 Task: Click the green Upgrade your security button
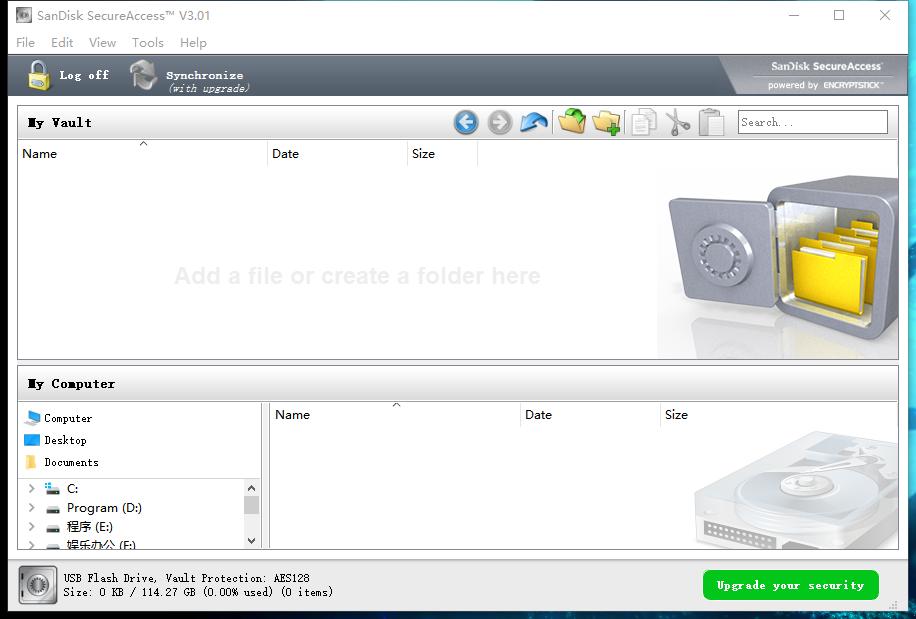790,585
